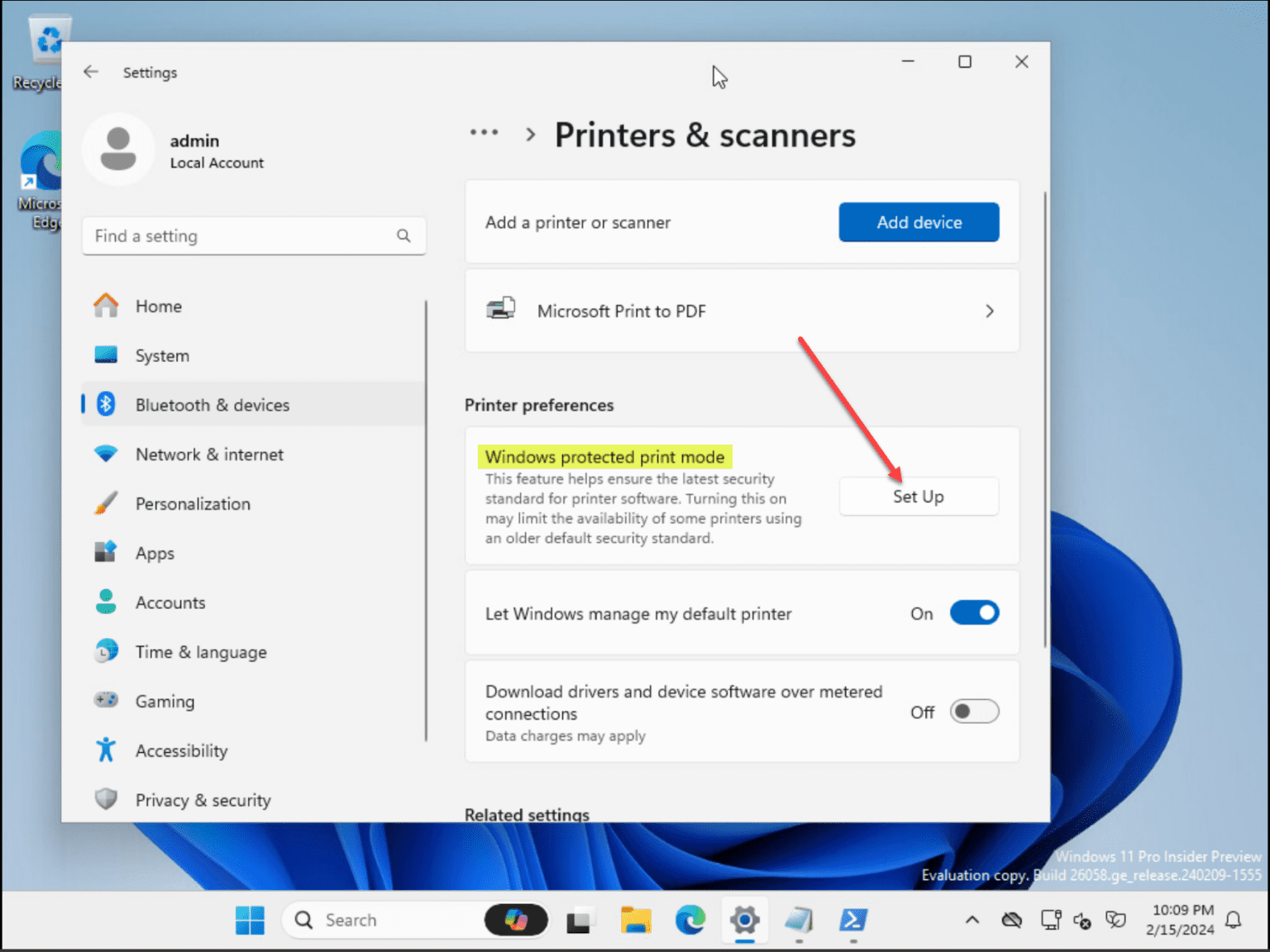Enable driver downloads over metered connections
This screenshot has width=1270, height=952.
point(975,712)
